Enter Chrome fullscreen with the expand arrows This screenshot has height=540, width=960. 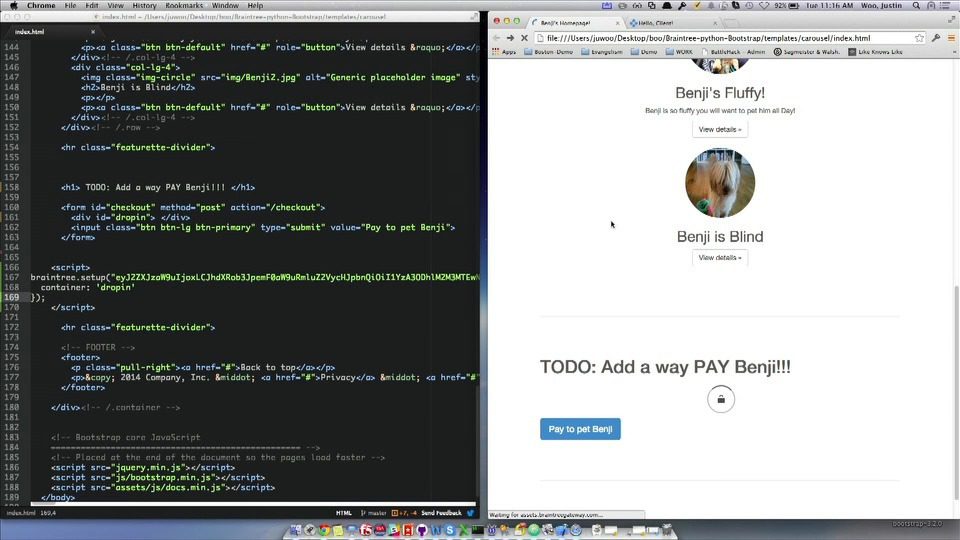point(951,19)
